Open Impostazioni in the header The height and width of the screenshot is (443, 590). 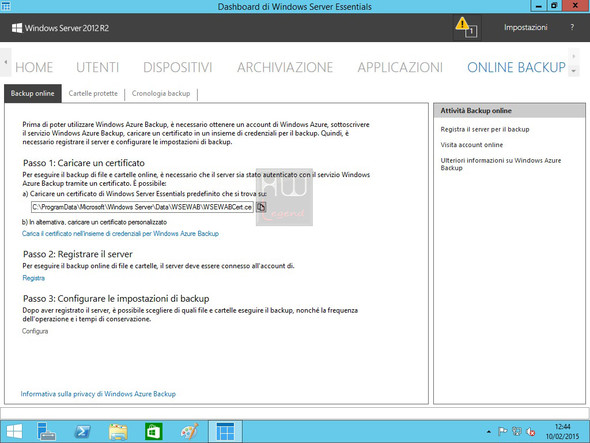click(525, 27)
